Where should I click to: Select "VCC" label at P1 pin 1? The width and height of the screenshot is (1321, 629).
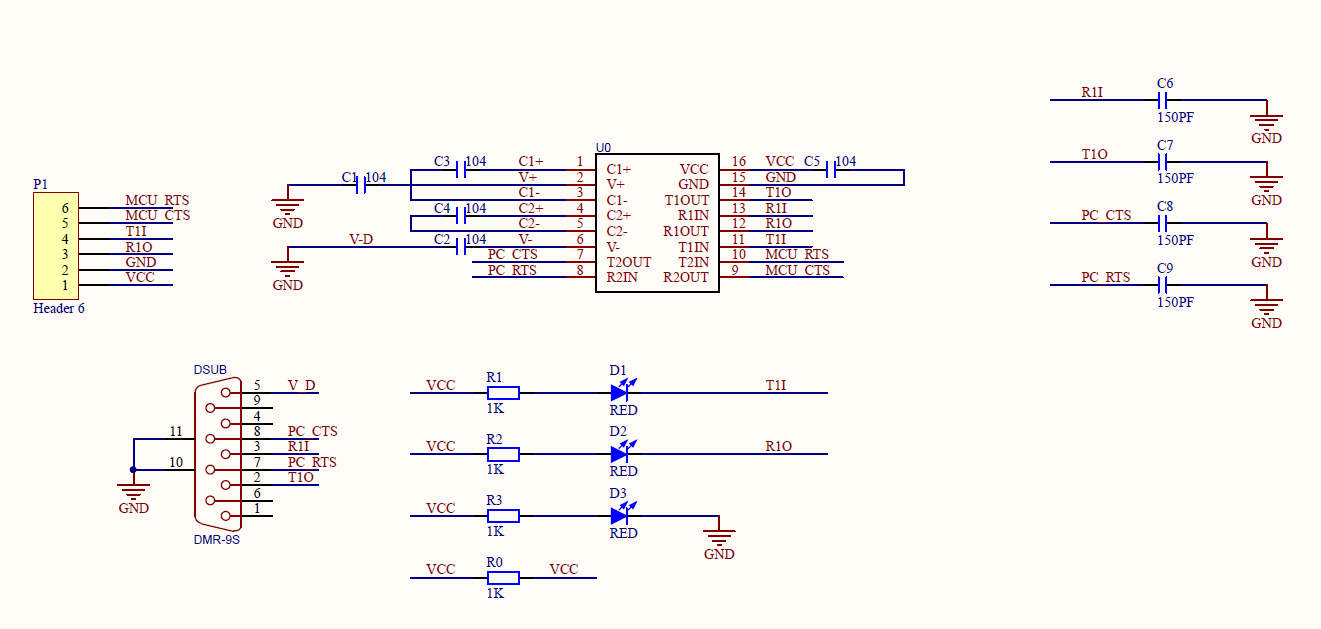pyautogui.click(x=140, y=277)
